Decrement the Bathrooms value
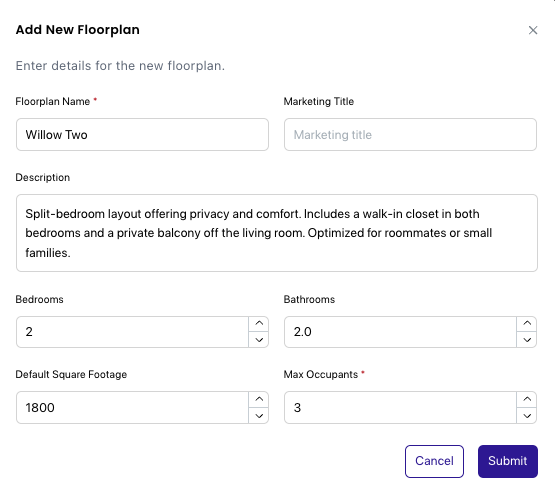This screenshot has height=493, width=555. pyautogui.click(x=527, y=340)
